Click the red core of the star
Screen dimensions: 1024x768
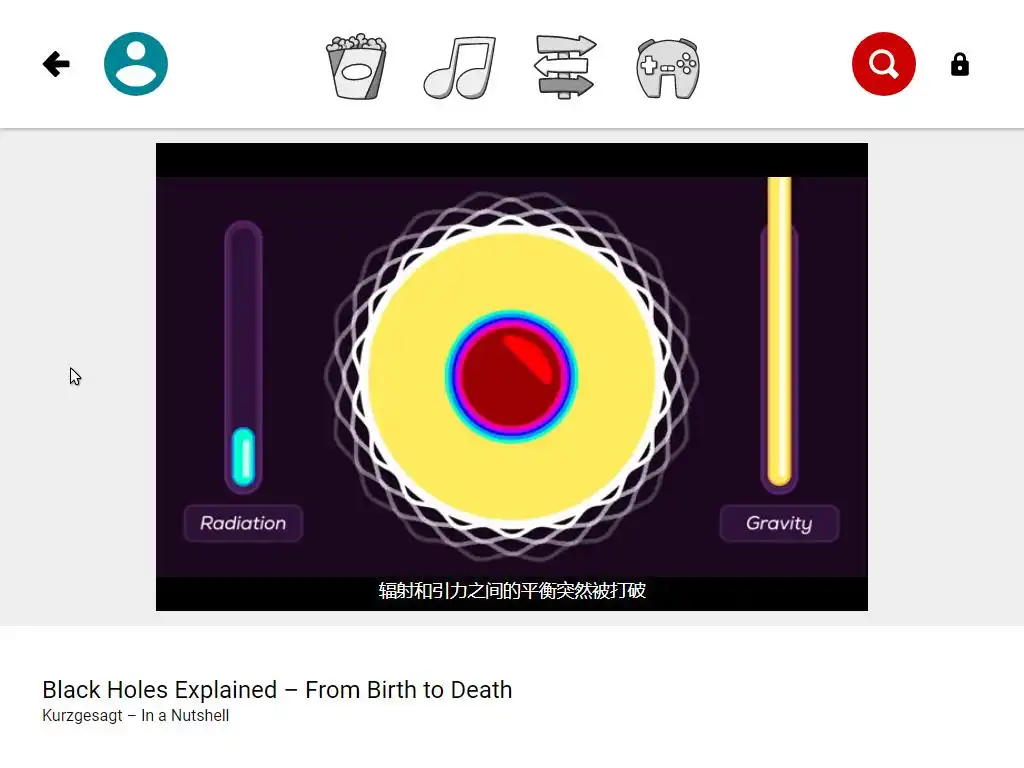click(x=511, y=377)
